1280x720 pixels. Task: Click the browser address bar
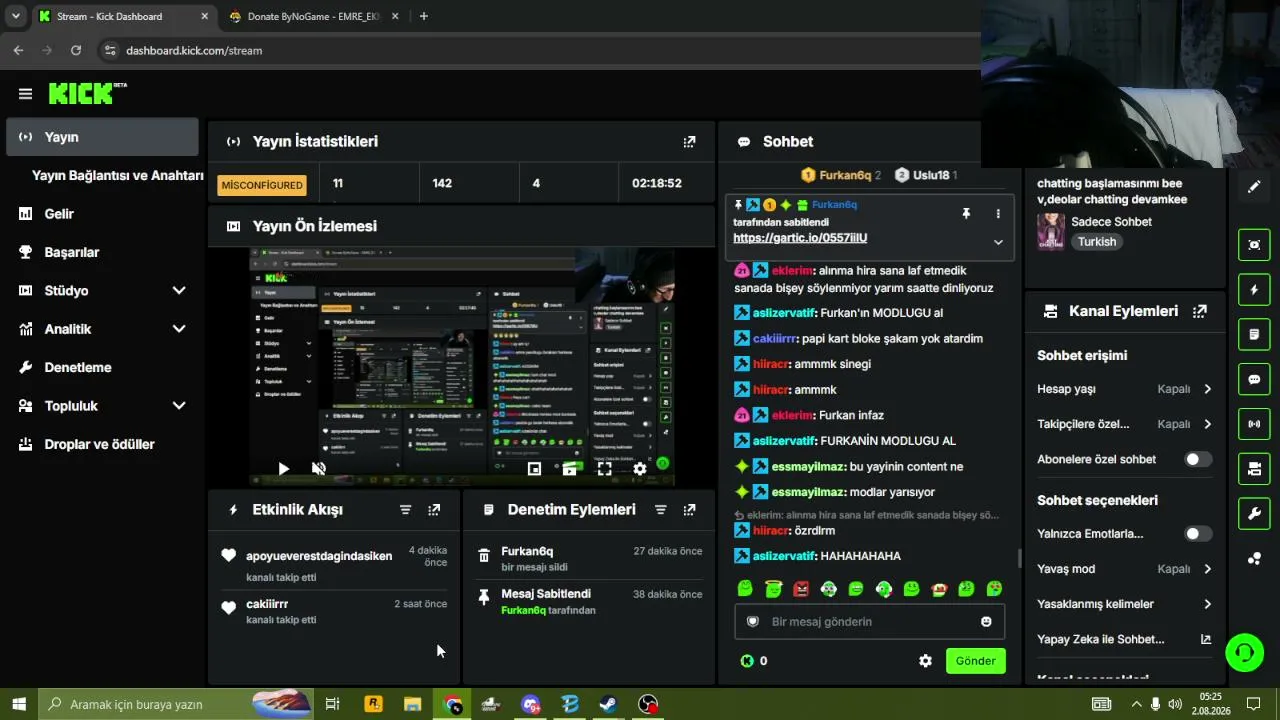pos(540,50)
